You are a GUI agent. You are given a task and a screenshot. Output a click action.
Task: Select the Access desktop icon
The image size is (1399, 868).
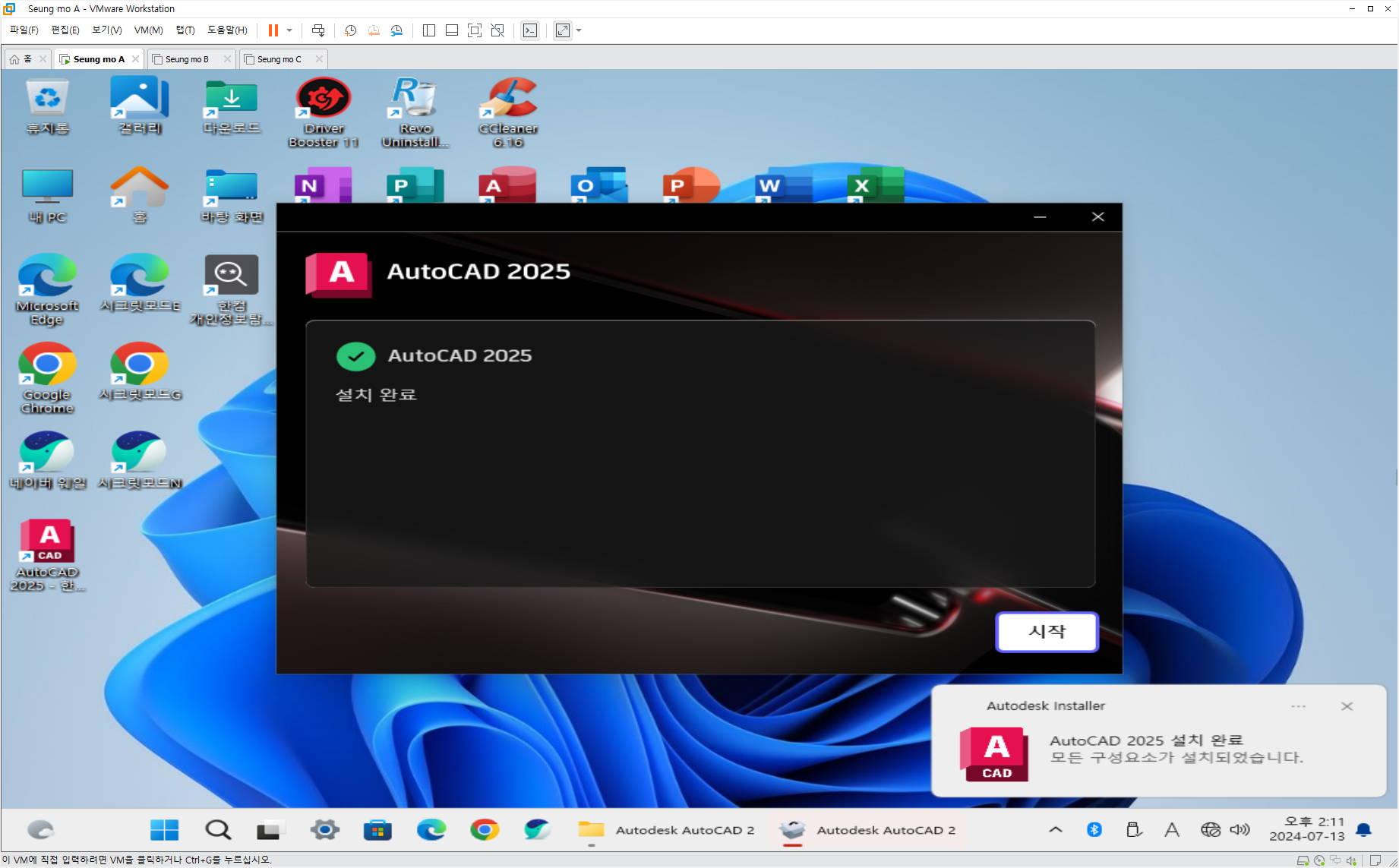(x=507, y=185)
